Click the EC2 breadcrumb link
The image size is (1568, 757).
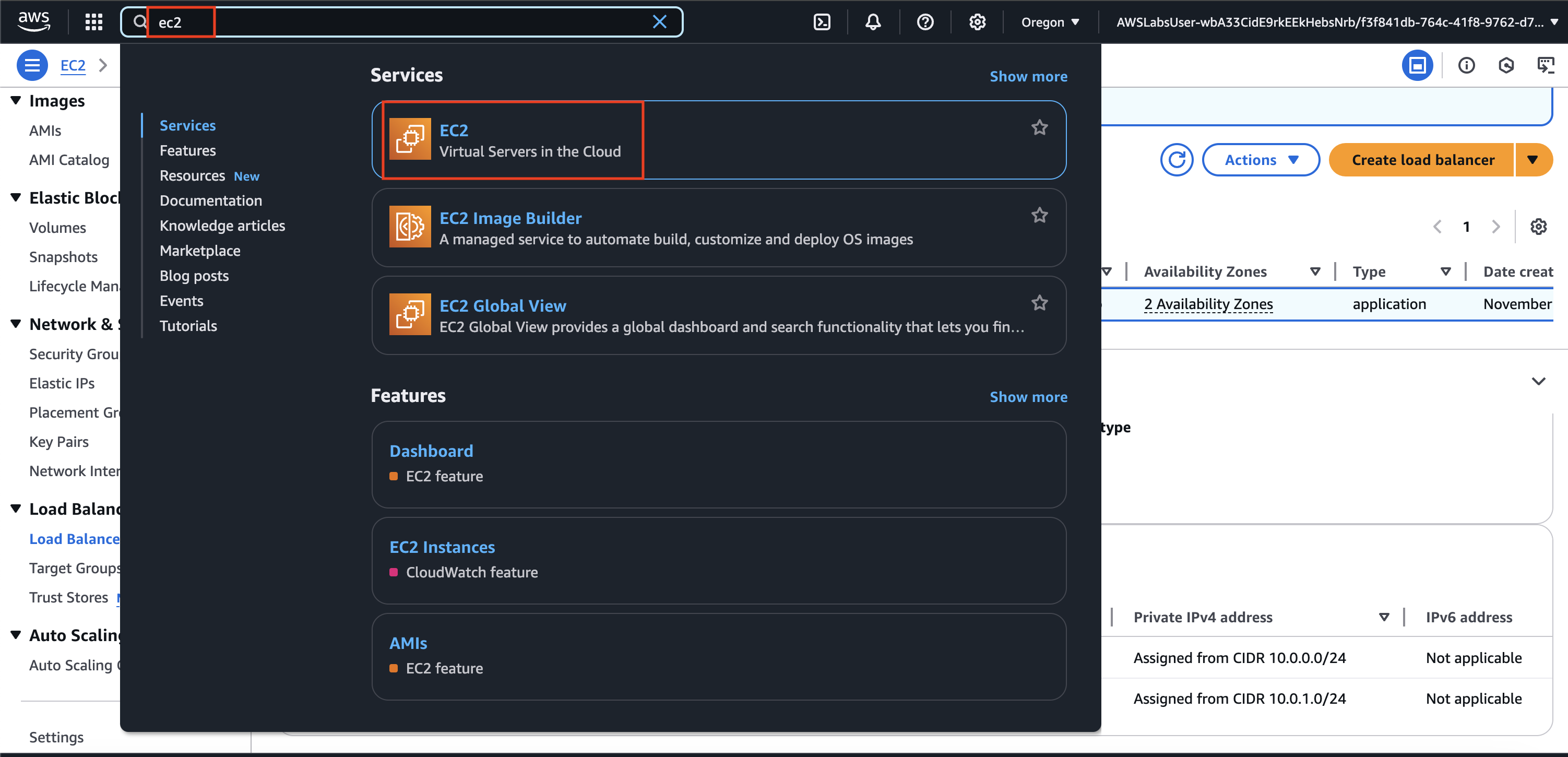pos(73,65)
